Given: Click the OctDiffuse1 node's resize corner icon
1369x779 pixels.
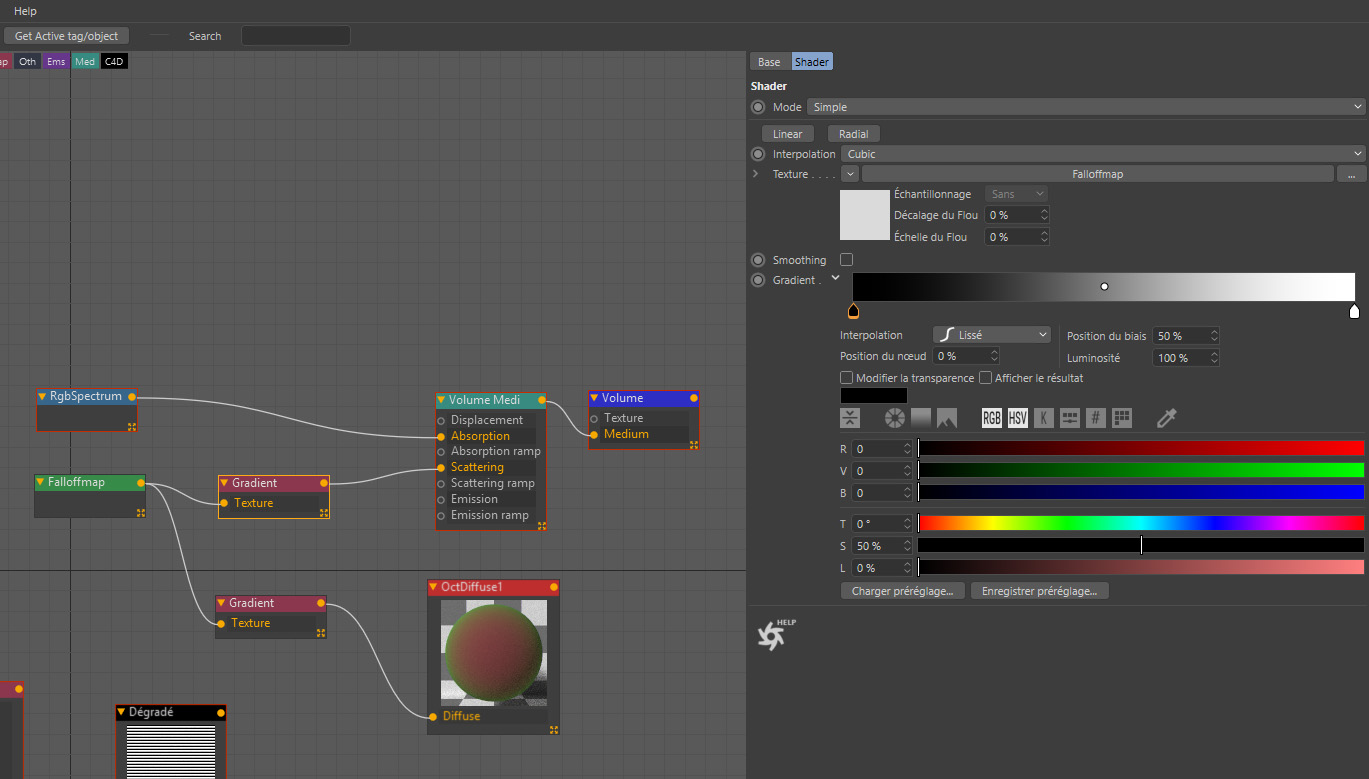Looking at the screenshot, I should [x=554, y=729].
